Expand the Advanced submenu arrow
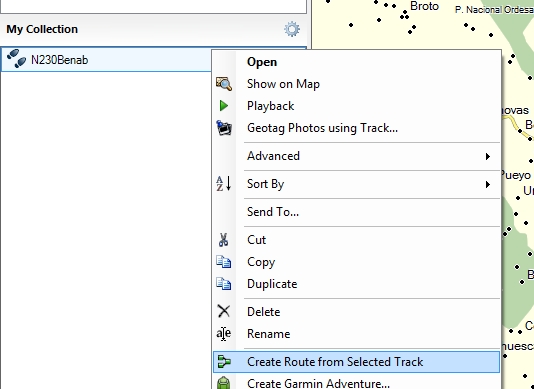 click(488, 156)
